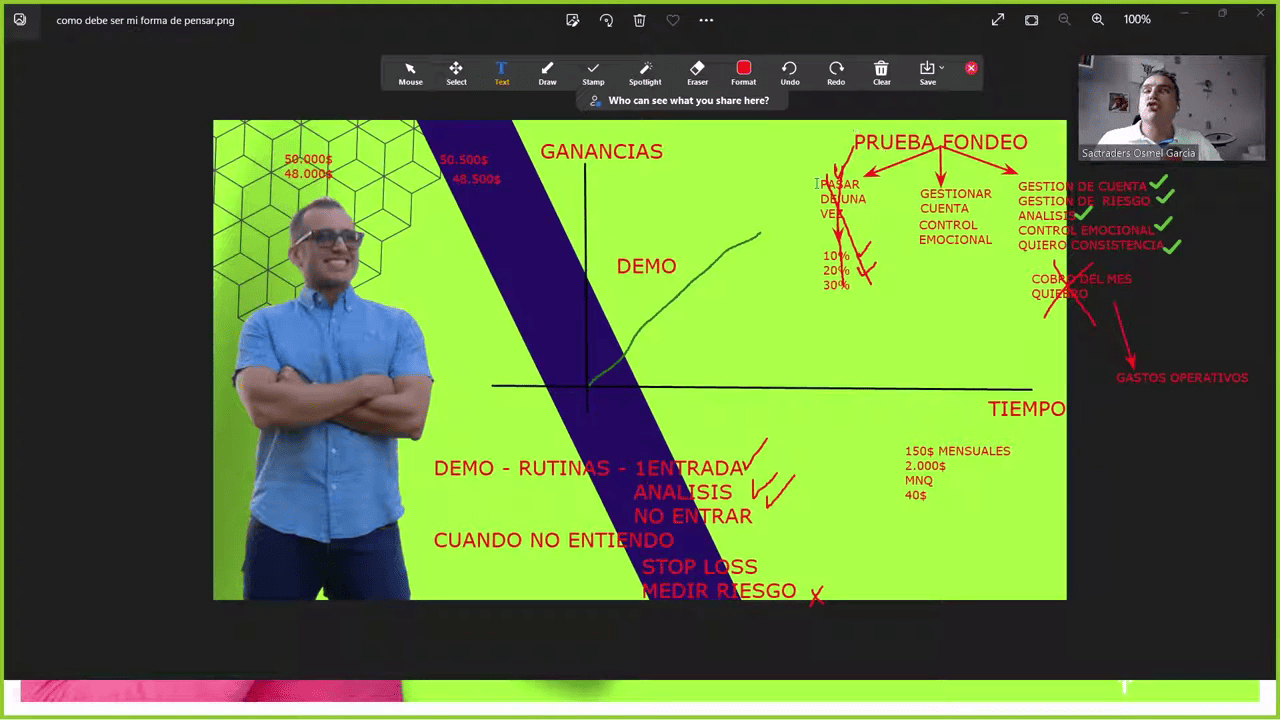Expand the Save dropdown arrow
The height and width of the screenshot is (720, 1280).
[942, 68]
